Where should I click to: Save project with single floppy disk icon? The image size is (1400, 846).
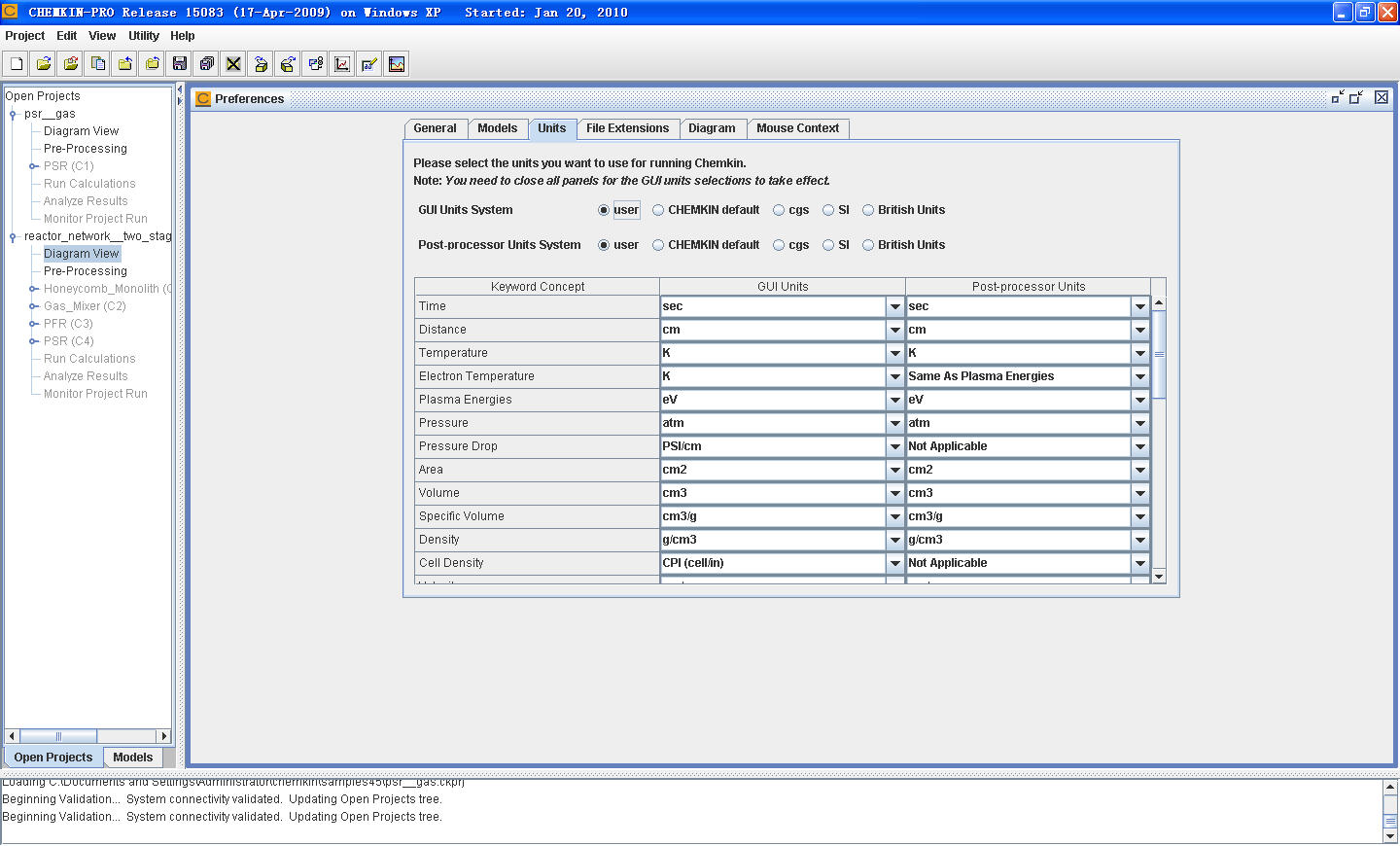(180, 64)
